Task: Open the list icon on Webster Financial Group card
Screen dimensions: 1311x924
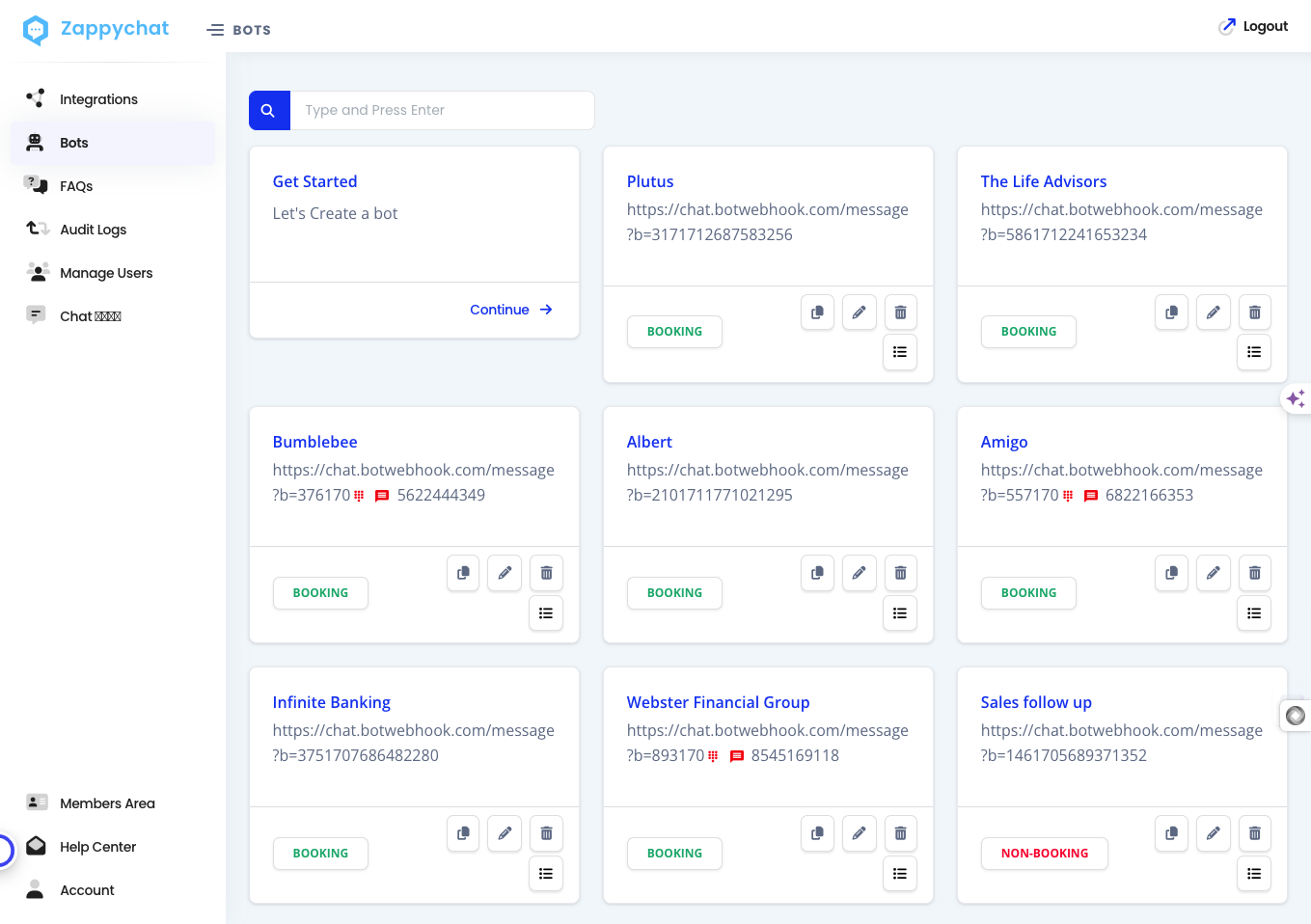Action: [x=900, y=874]
